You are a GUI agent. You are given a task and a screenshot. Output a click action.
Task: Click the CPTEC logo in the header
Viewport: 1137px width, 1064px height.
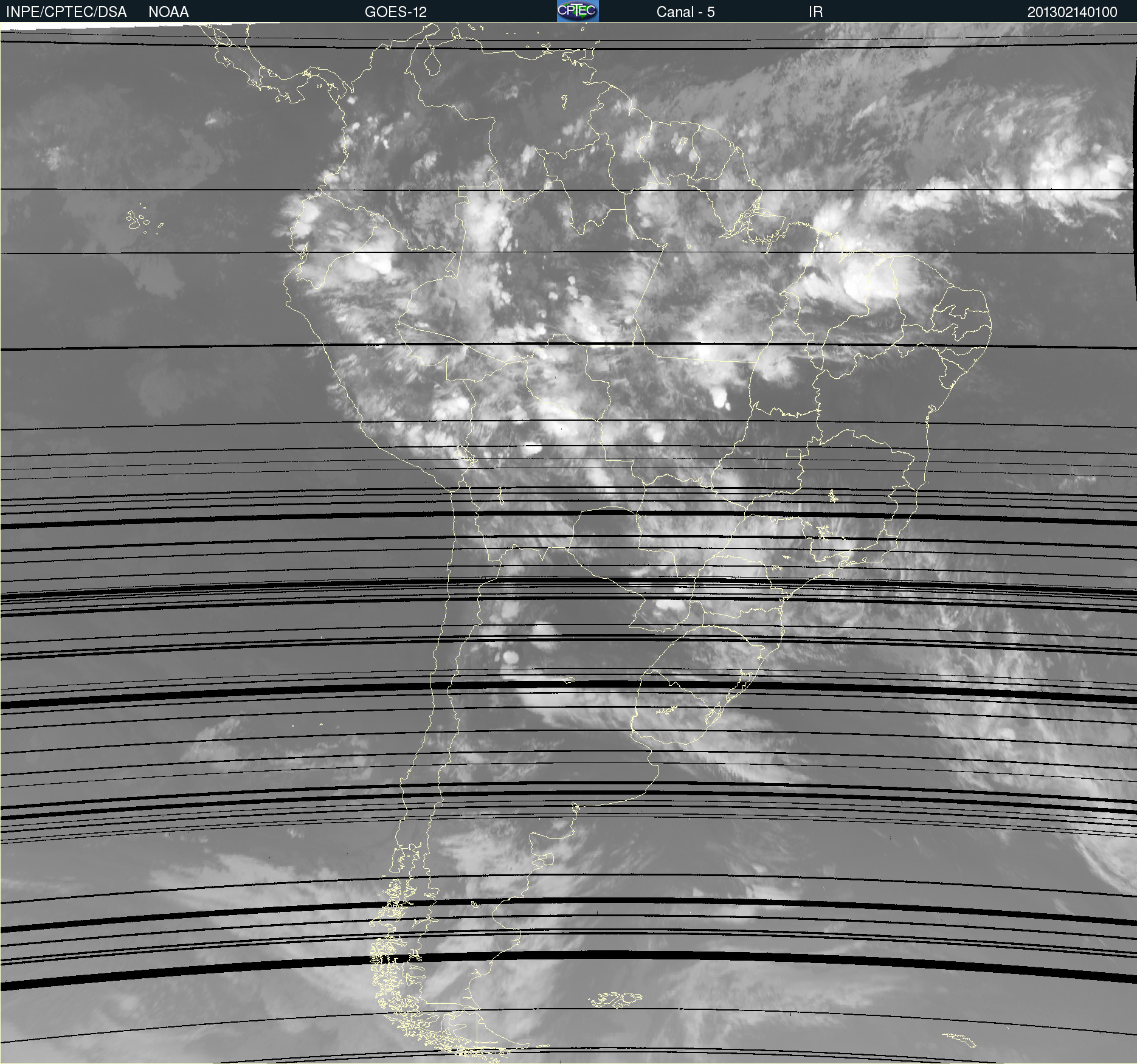click(578, 11)
